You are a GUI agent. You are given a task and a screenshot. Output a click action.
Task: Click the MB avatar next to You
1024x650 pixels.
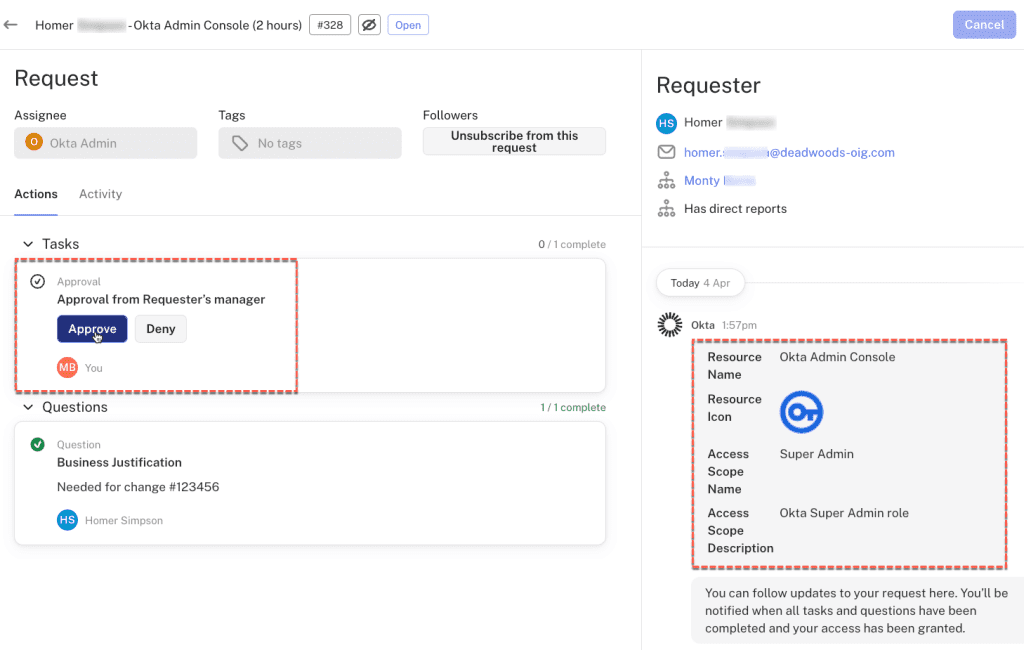pos(67,367)
